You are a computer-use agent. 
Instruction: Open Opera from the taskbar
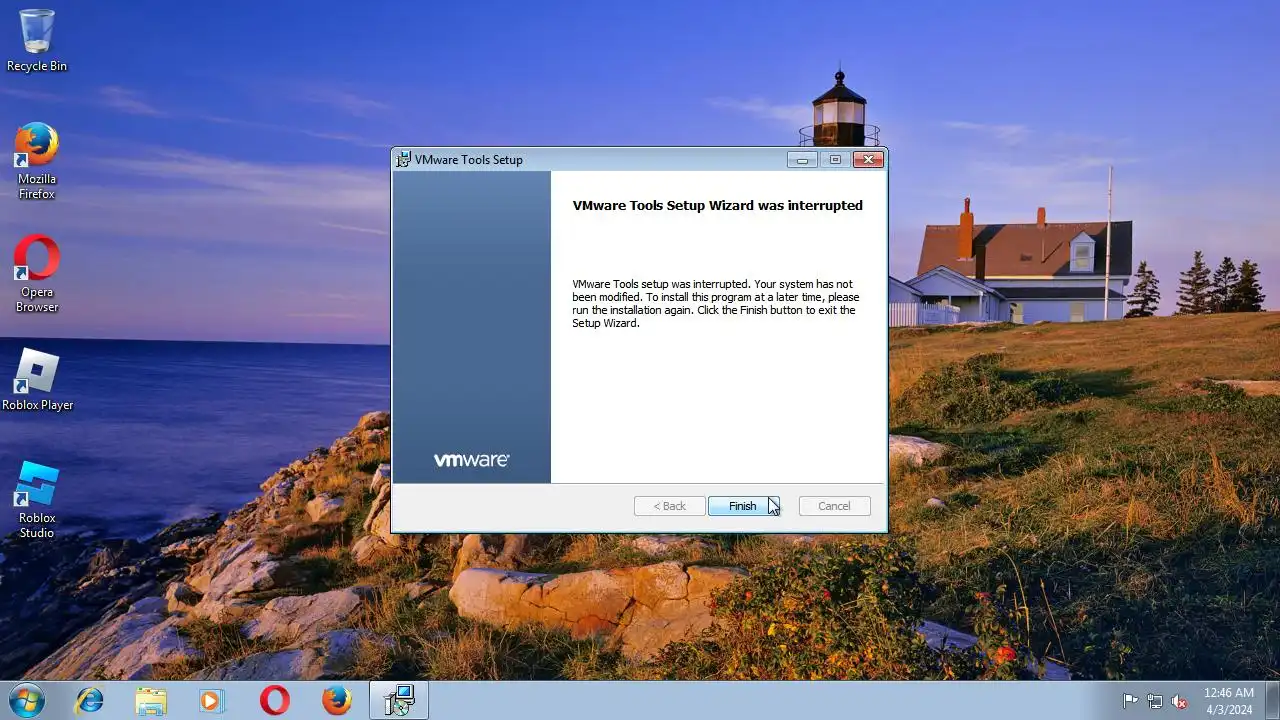(275, 700)
